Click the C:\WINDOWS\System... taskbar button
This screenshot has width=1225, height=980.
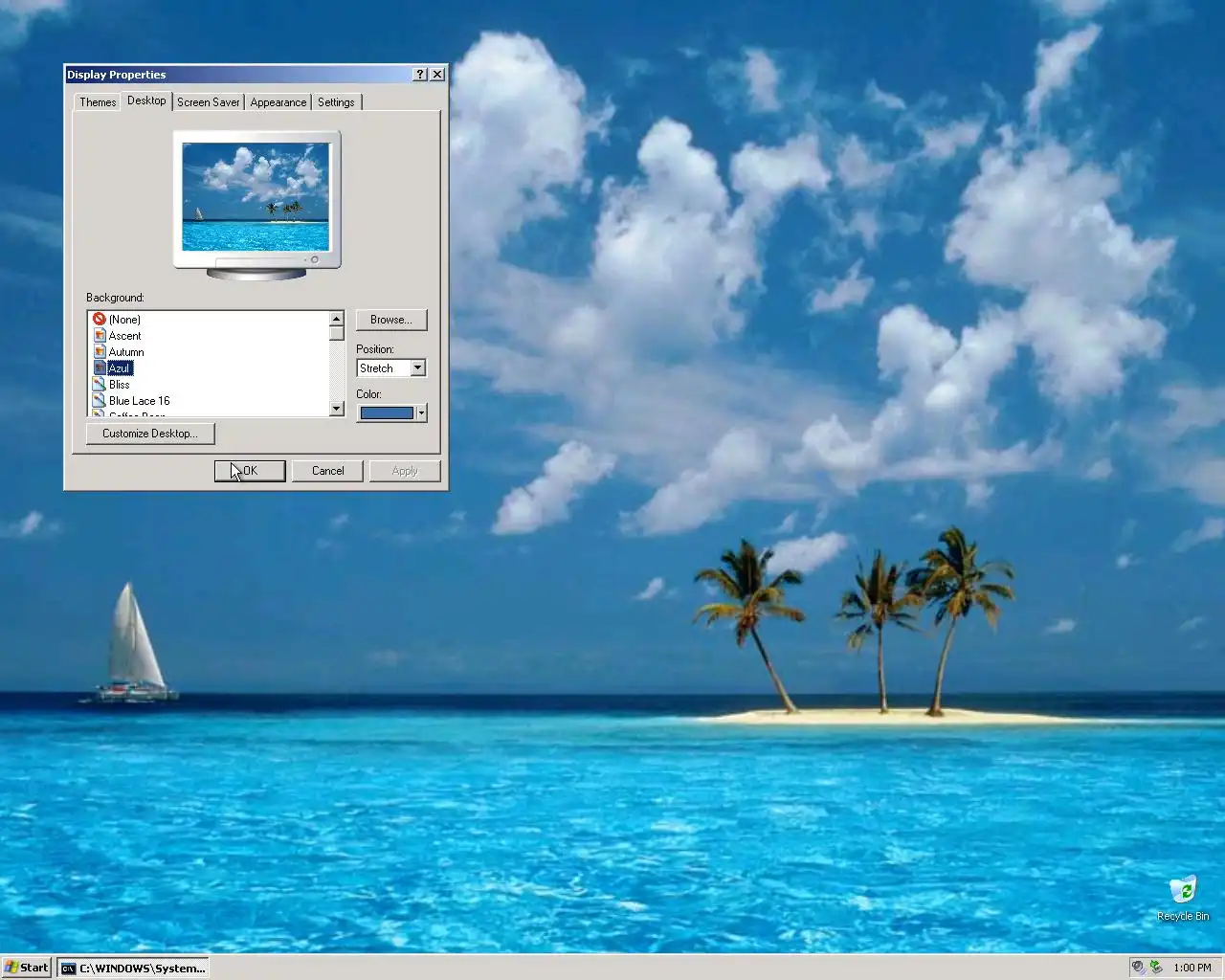click(133, 968)
